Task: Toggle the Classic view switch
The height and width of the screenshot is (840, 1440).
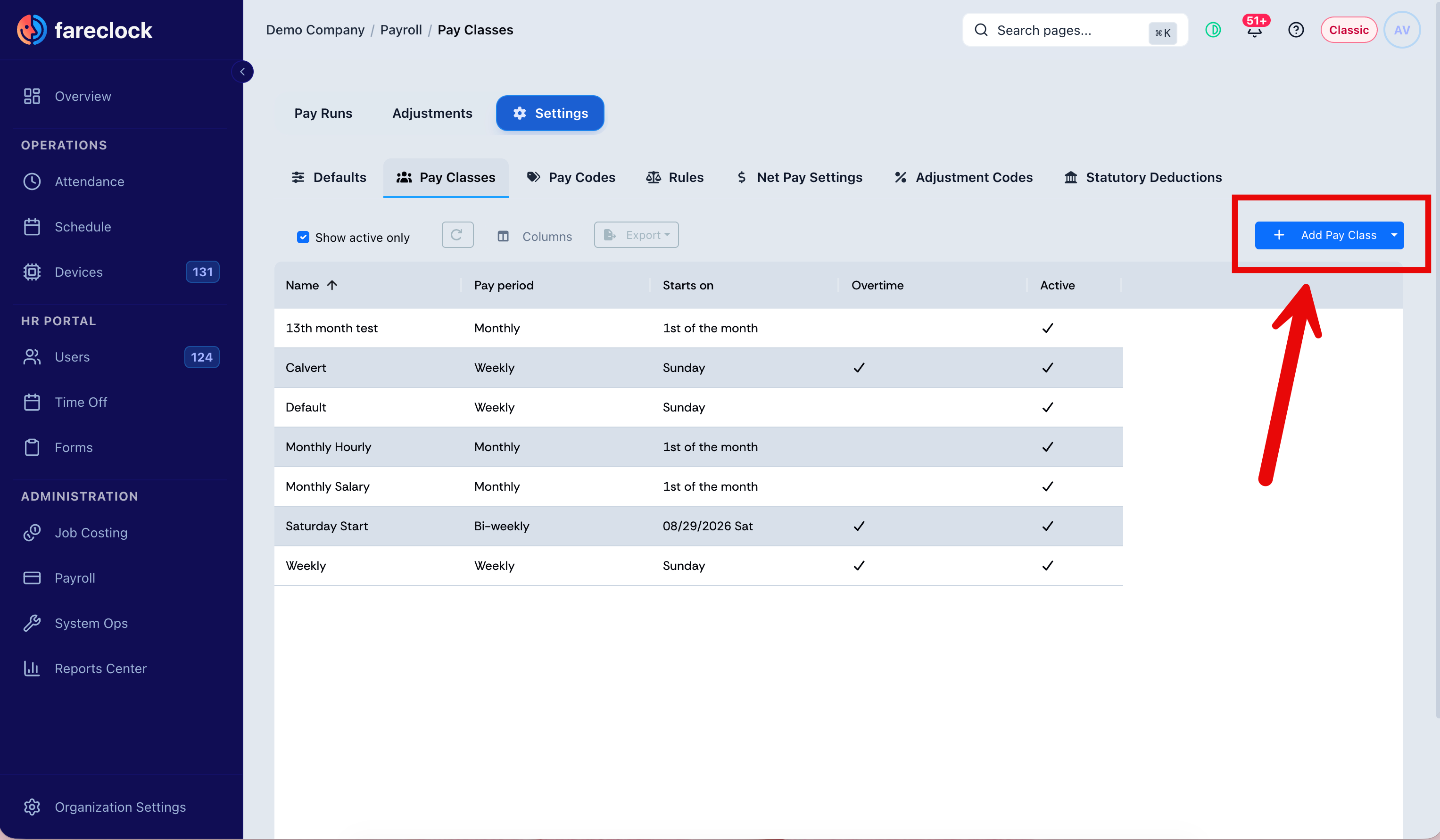Action: pyautogui.click(x=1348, y=30)
